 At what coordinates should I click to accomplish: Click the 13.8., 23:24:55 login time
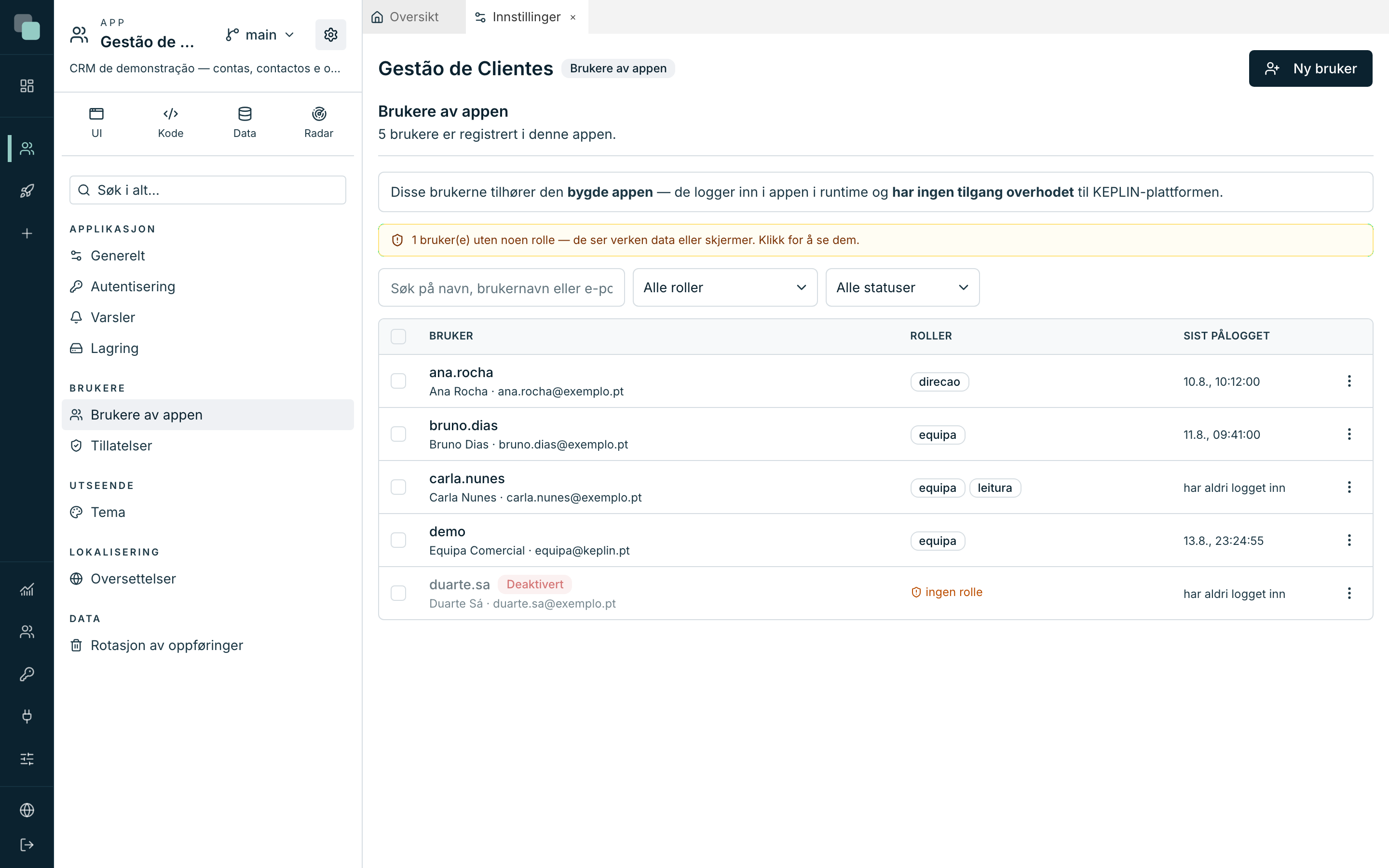point(1223,541)
